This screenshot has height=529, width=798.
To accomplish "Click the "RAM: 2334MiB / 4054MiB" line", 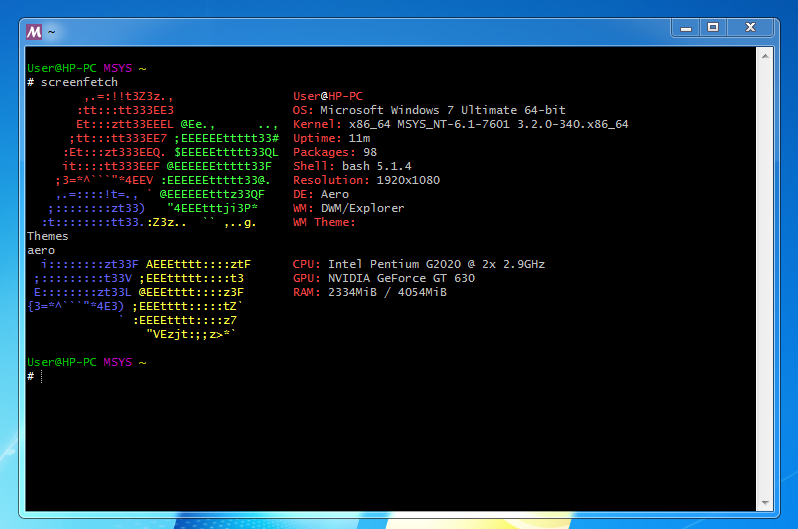I will coord(370,292).
